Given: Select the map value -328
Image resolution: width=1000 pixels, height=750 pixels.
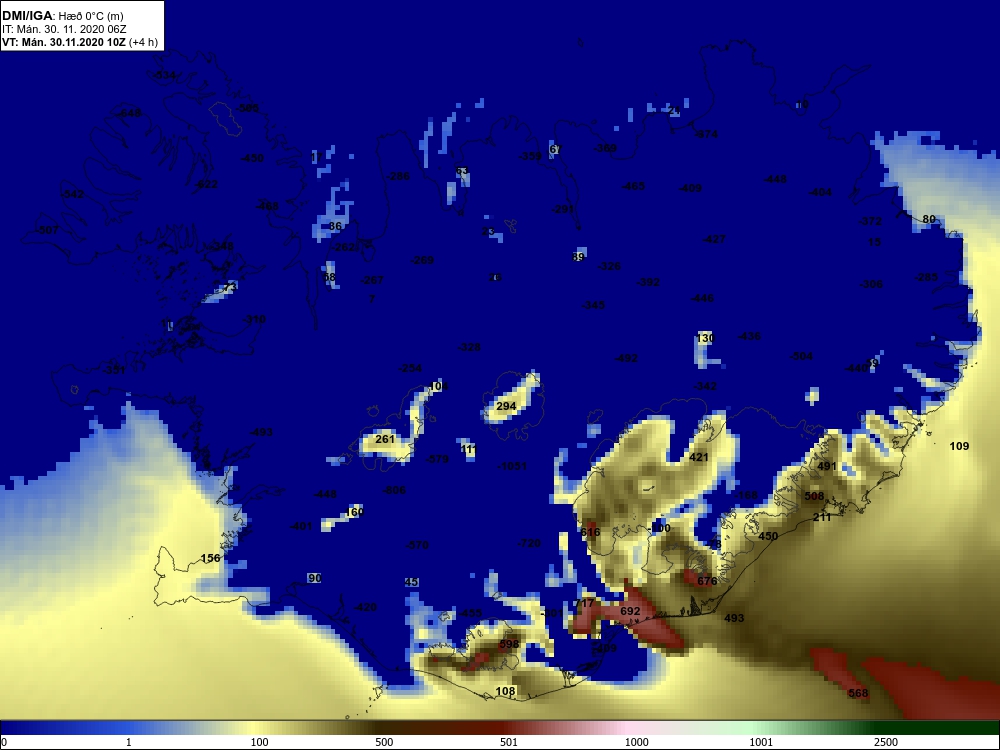Looking at the screenshot, I should click(469, 348).
